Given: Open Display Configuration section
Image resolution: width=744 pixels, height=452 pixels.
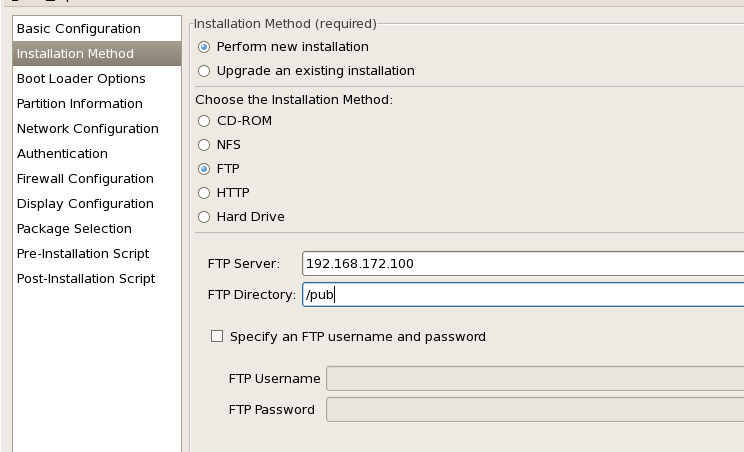Looking at the screenshot, I should (83, 203).
